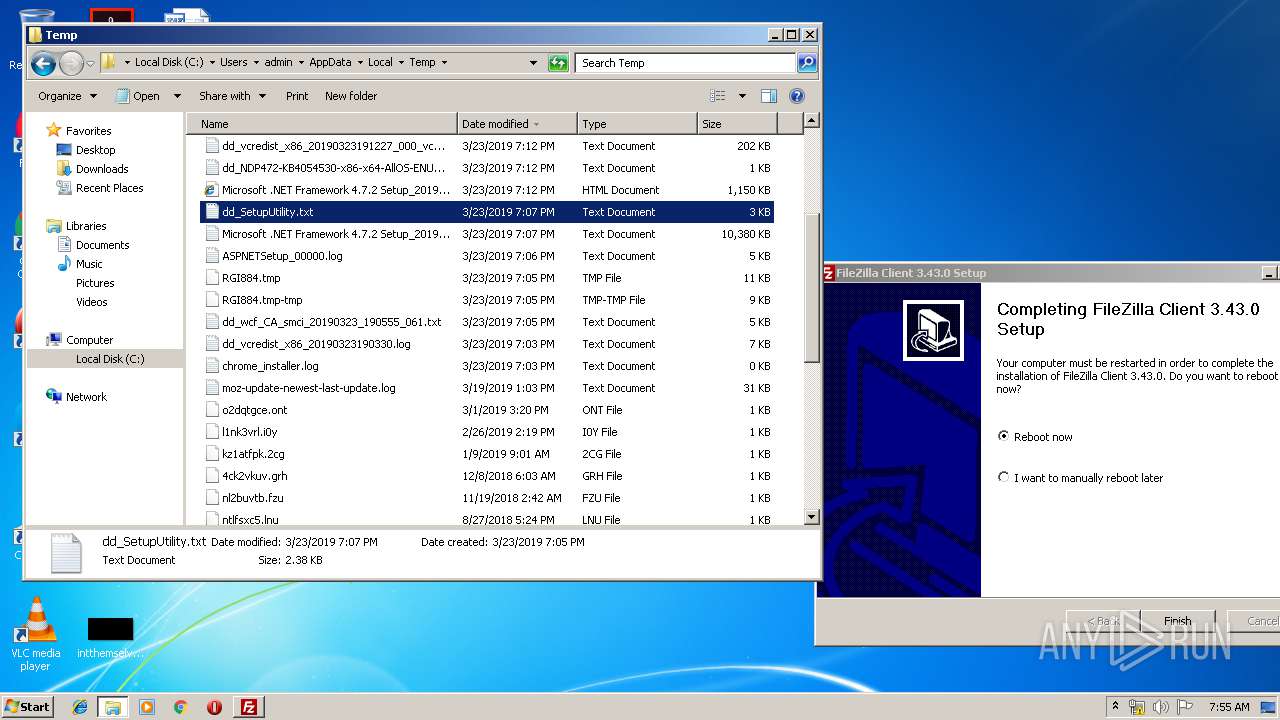This screenshot has width=1280, height=720.
Task: Select Documents library in navigation pane
Action: tap(102, 245)
